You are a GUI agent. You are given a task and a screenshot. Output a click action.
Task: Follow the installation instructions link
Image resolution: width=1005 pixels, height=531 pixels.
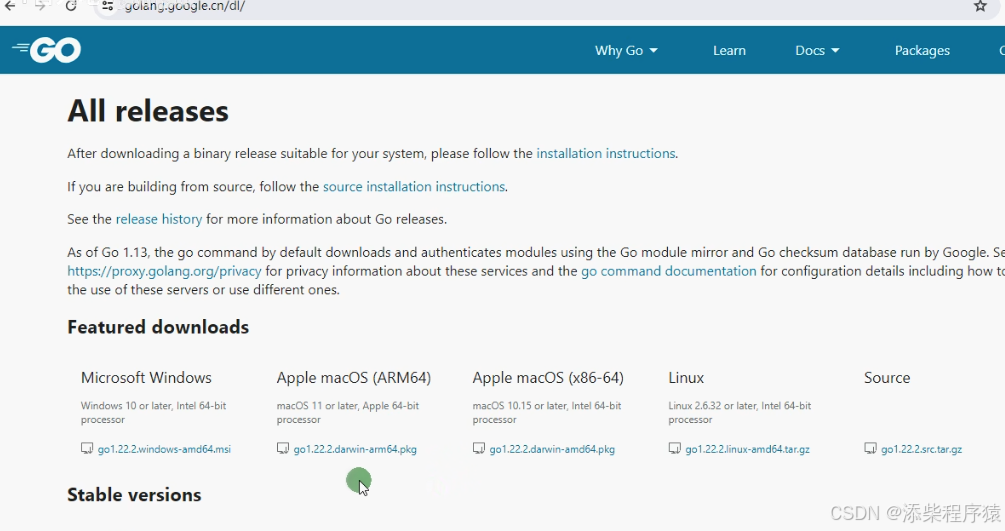tap(606, 153)
